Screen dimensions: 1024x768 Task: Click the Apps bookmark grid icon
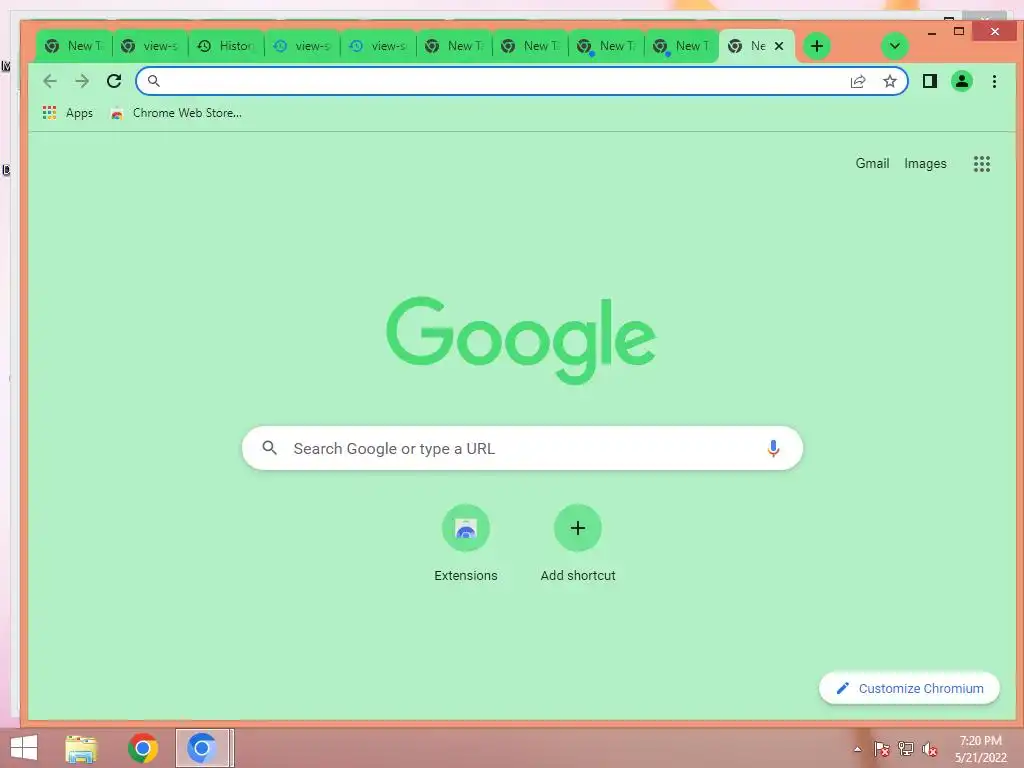point(49,113)
